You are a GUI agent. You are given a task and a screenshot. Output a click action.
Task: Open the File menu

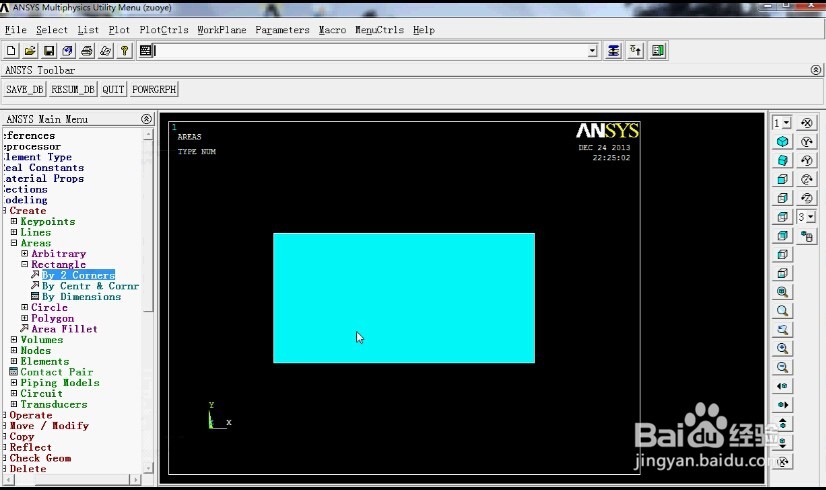[x=16, y=30]
